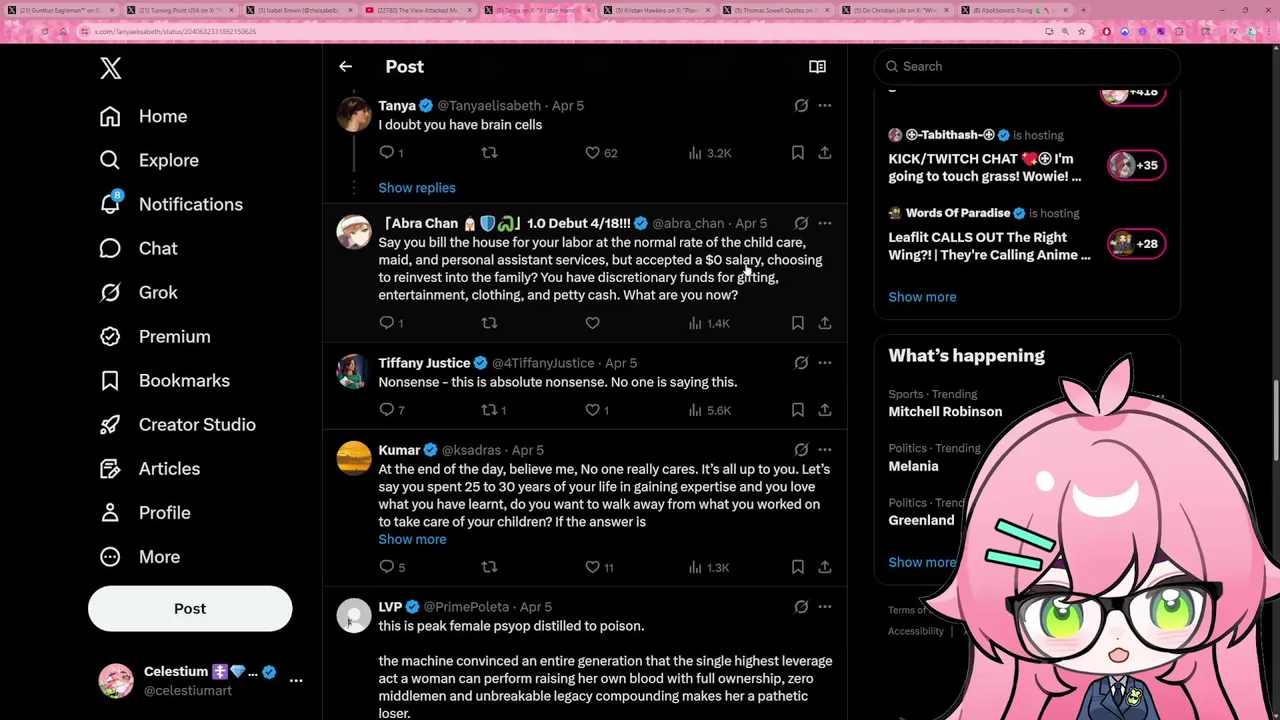
Task: Open more options on Tanya's post
Action: pyautogui.click(x=825, y=105)
